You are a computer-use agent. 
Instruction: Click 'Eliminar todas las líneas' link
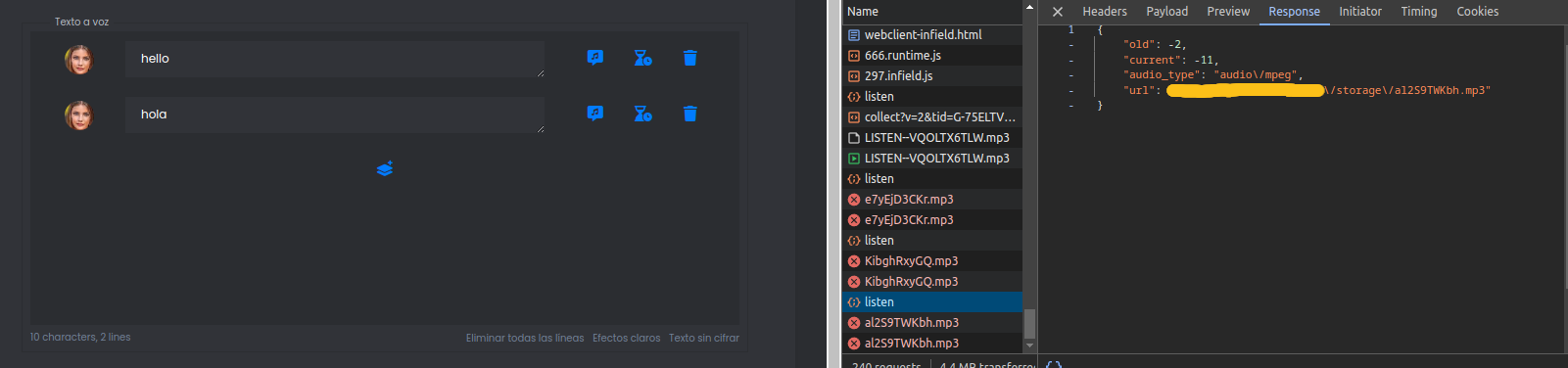pyautogui.click(x=525, y=338)
